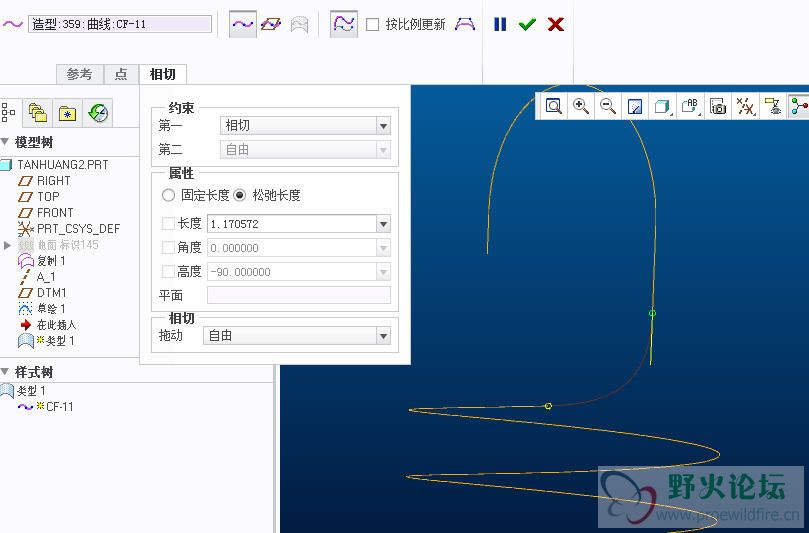Click the curve icon beside the CF-11 field
This screenshot has width=809, height=533.
click(x=12, y=24)
